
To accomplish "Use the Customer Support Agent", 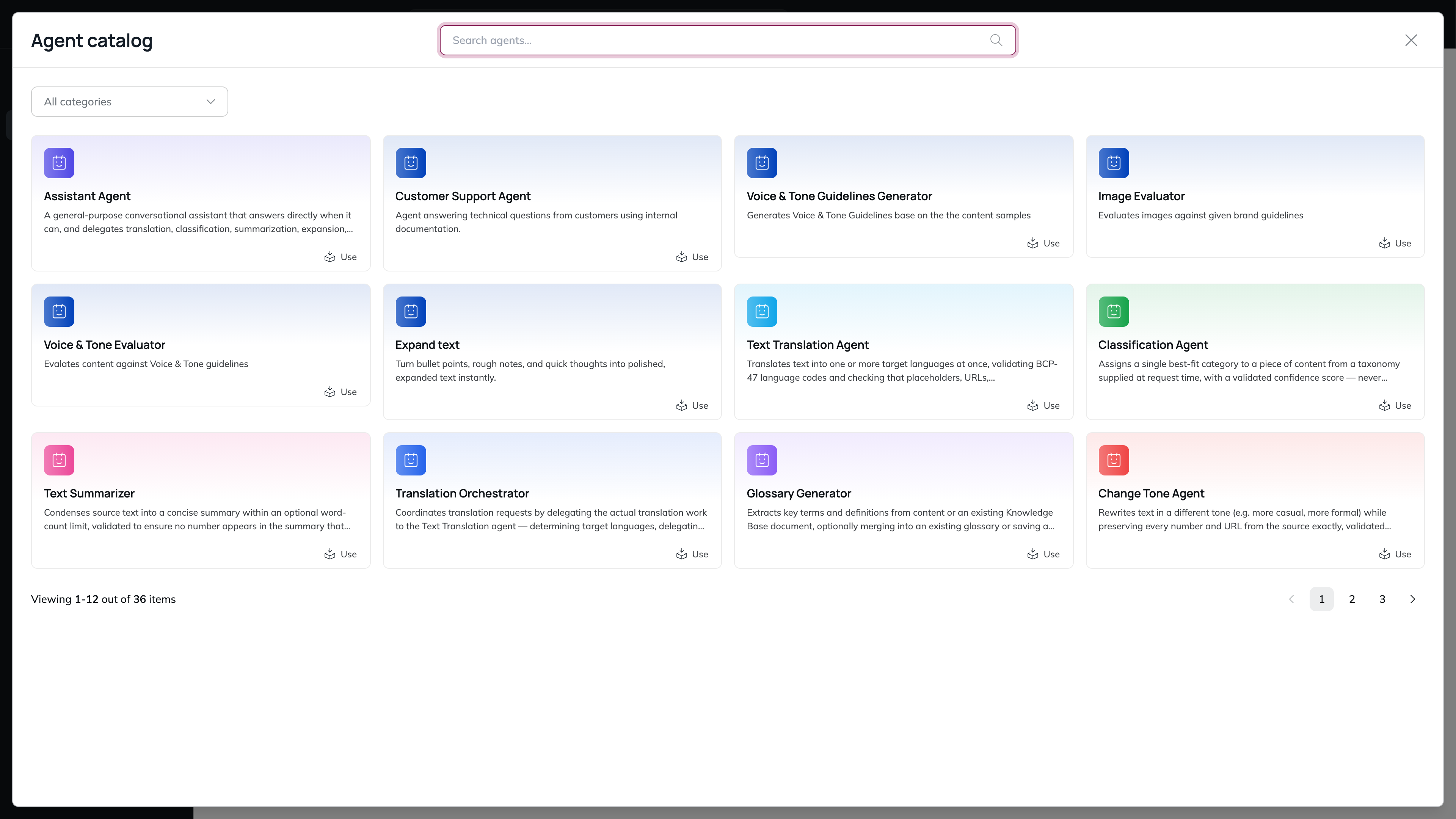I will coord(692,257).
